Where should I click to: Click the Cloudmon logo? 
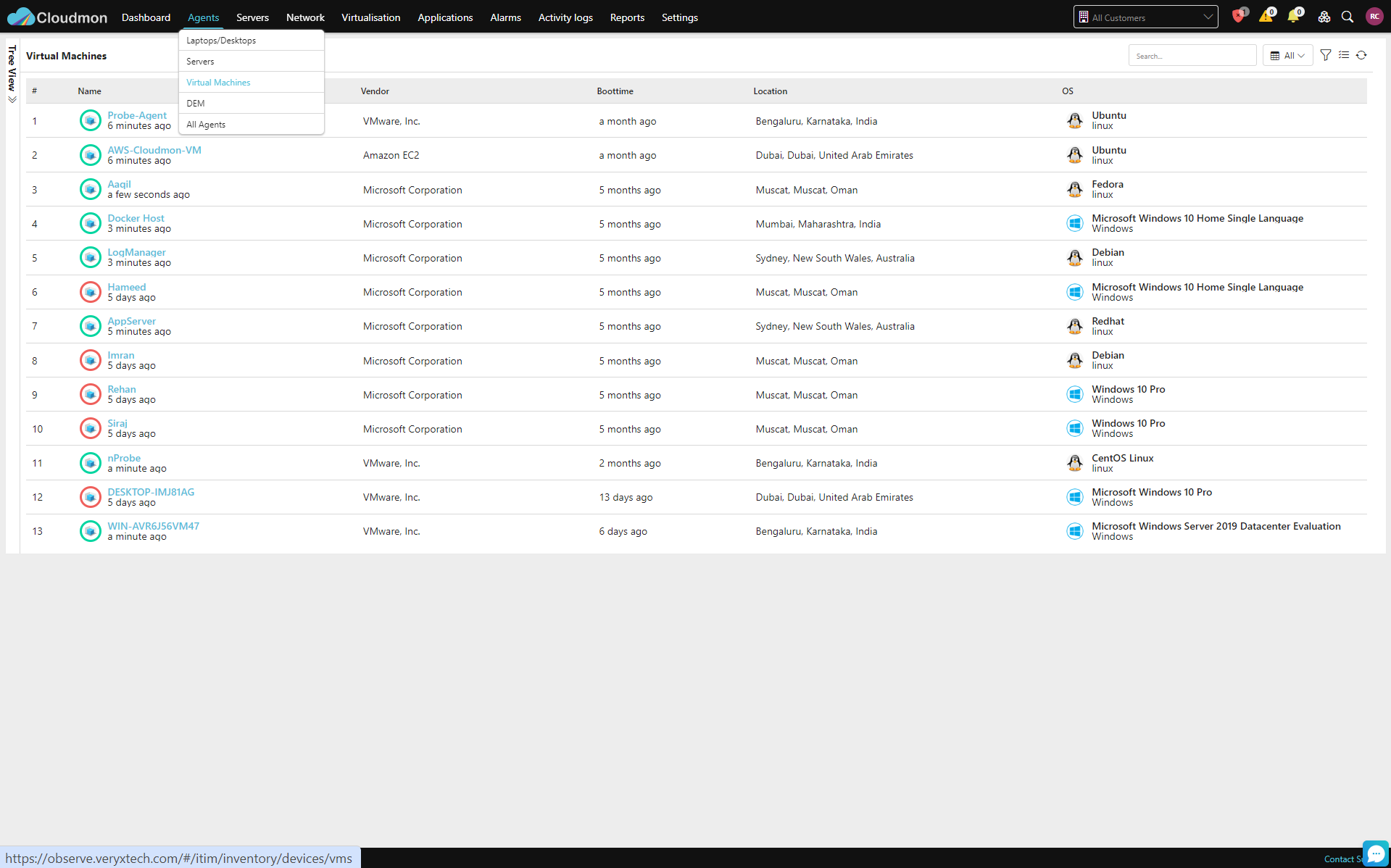tap(57, 17)
